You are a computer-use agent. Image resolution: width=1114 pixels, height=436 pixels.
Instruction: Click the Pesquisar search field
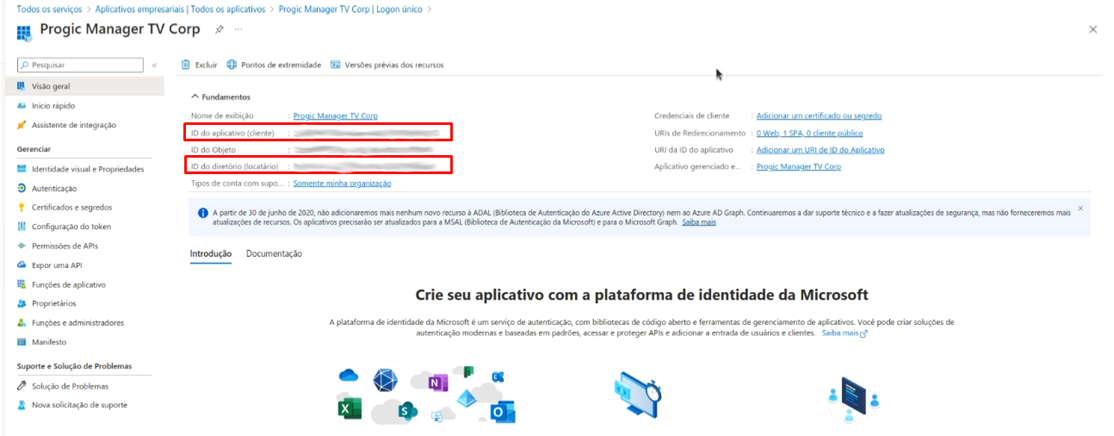tap(81, 65)
